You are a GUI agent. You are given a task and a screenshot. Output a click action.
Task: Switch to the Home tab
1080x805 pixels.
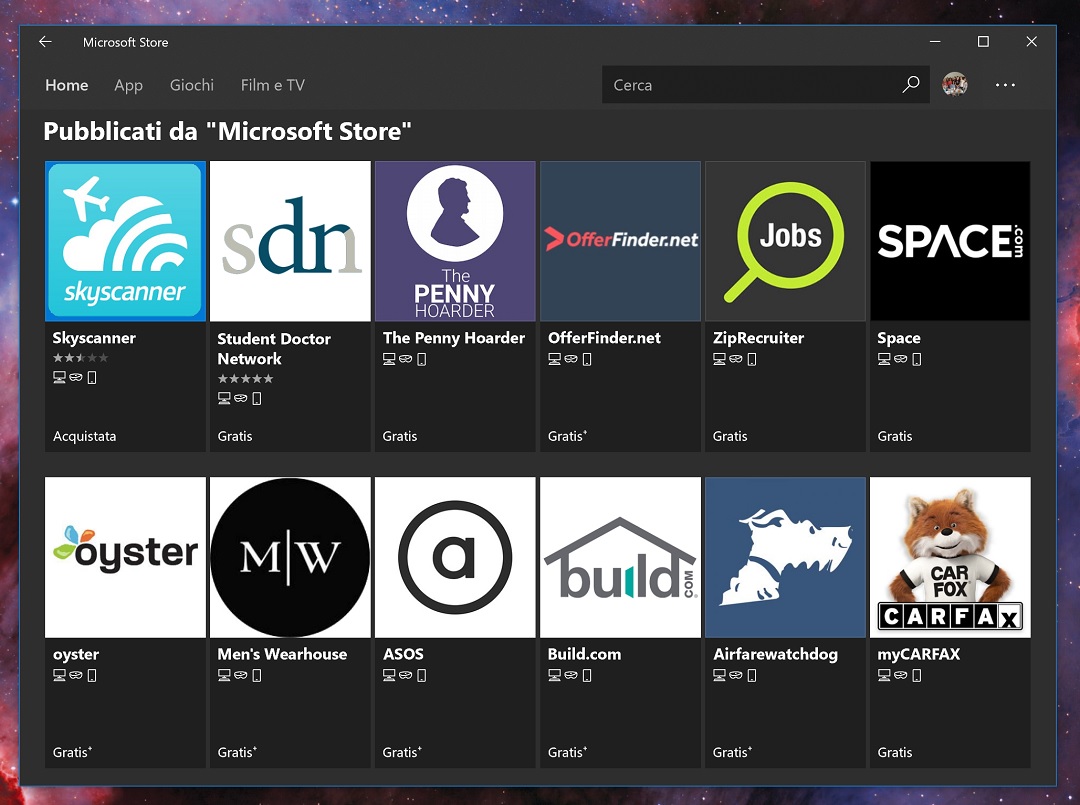point(67,85)
